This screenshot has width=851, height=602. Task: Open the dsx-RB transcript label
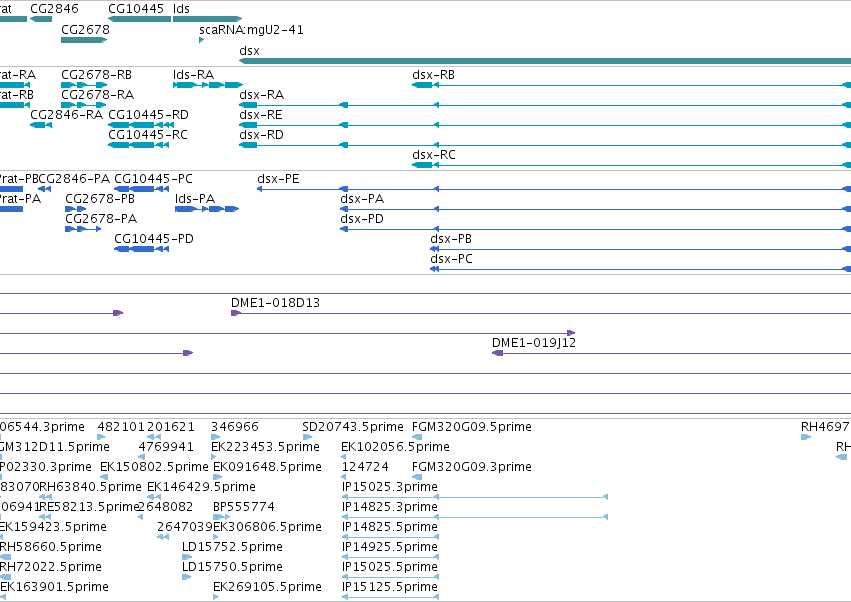(x=433, y=74)
